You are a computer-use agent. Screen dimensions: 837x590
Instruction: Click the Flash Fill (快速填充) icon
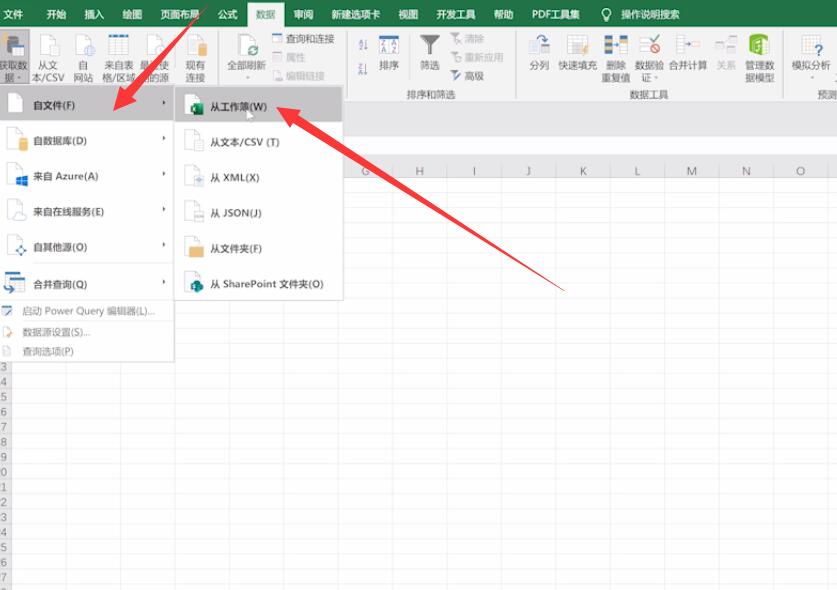pos(578,52)
